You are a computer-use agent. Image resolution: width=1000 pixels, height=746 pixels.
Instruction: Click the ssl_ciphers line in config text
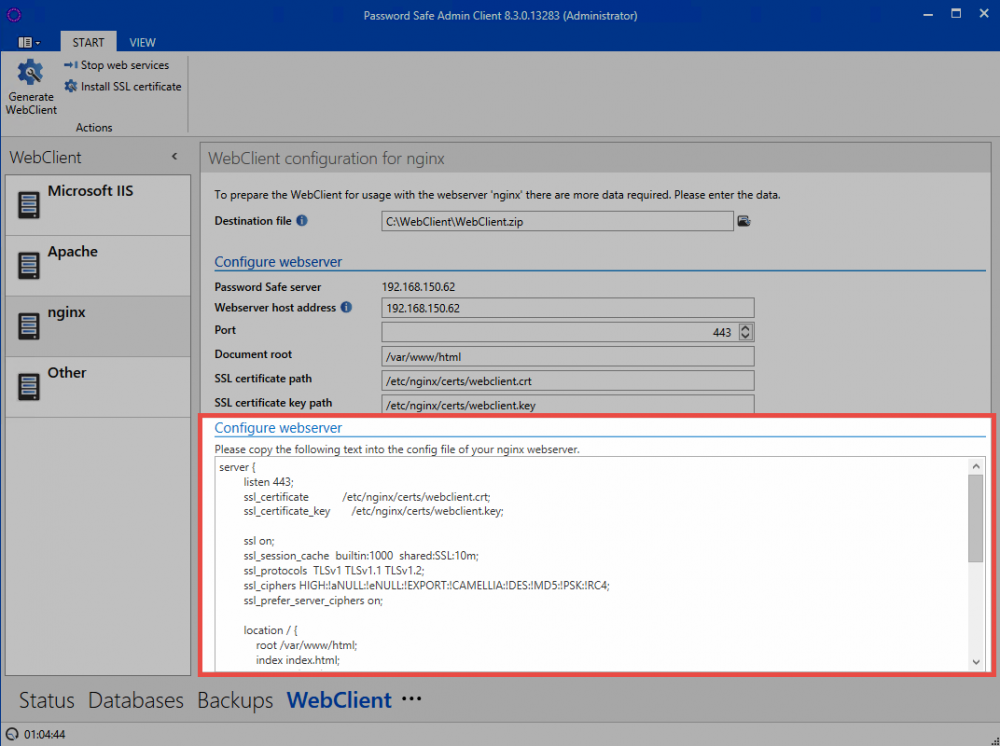[427, 585]
